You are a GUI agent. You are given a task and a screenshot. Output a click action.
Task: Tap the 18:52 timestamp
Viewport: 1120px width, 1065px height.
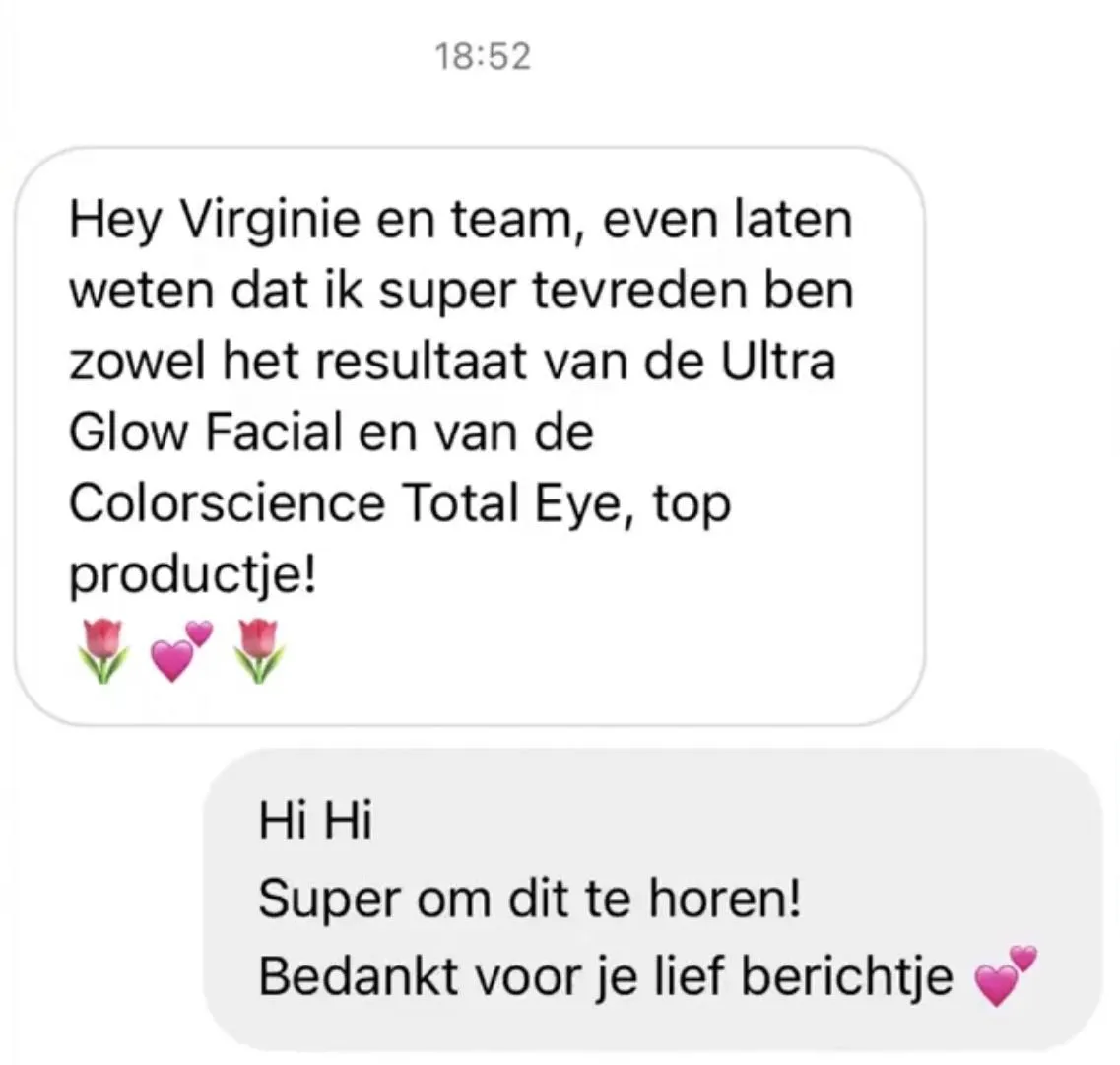click(484, 57)
